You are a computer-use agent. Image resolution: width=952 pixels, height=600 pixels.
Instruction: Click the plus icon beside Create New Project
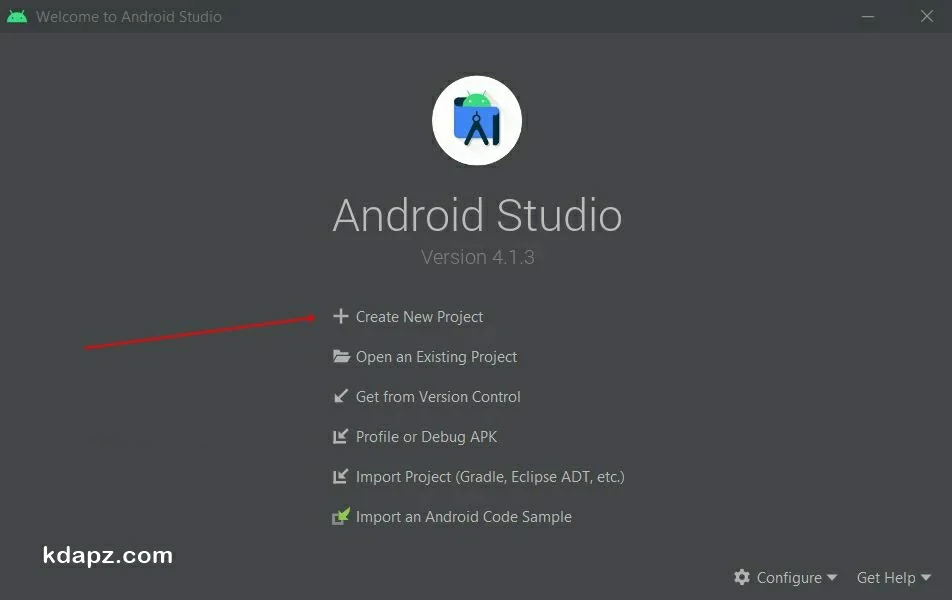340,317
